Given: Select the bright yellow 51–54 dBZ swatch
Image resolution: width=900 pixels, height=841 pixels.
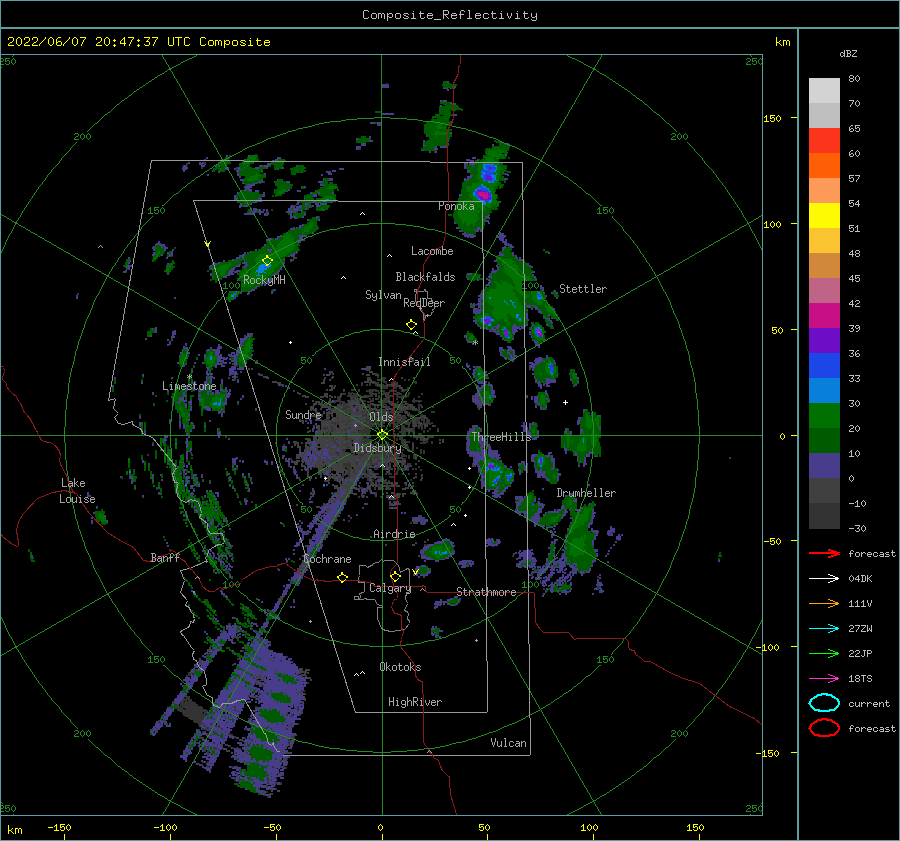Looking at the screenshot, I should (824, 215).
